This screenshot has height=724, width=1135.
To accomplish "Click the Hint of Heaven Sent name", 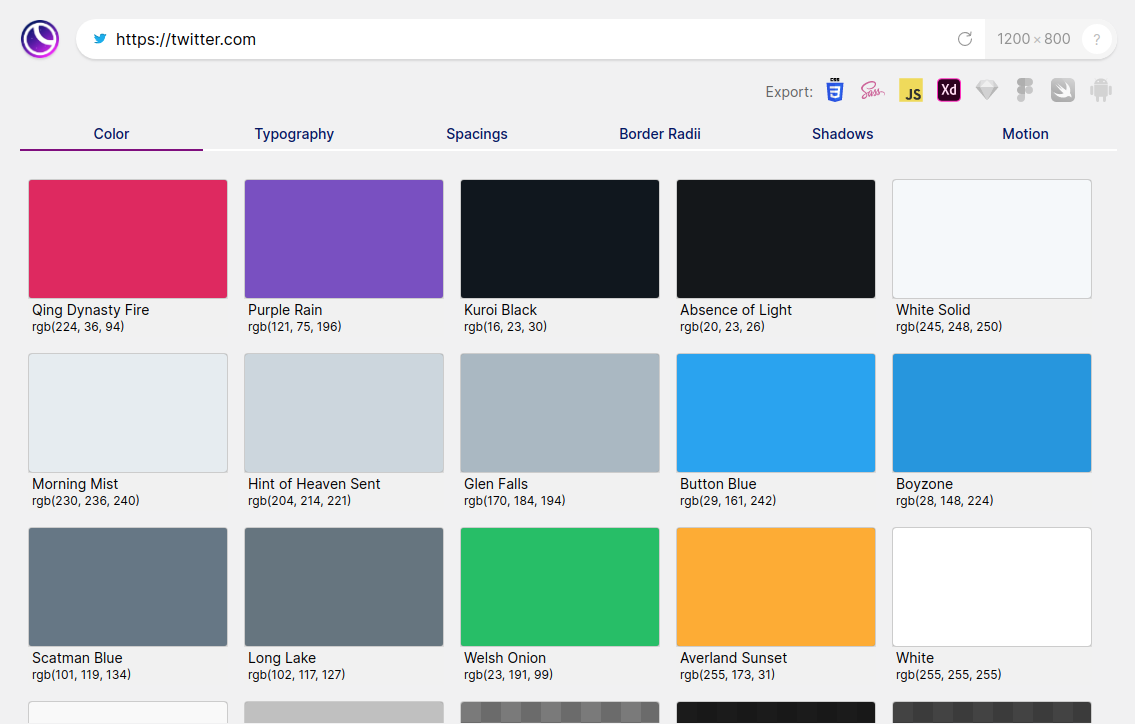I will pos(313,484).
